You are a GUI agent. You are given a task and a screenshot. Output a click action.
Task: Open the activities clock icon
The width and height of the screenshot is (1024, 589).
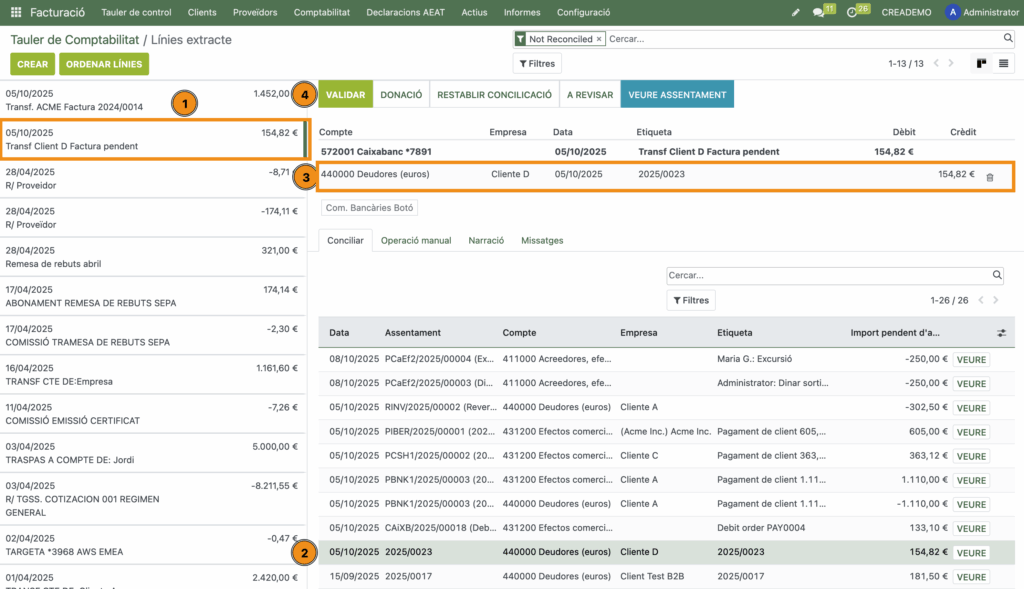coord(852,12)
